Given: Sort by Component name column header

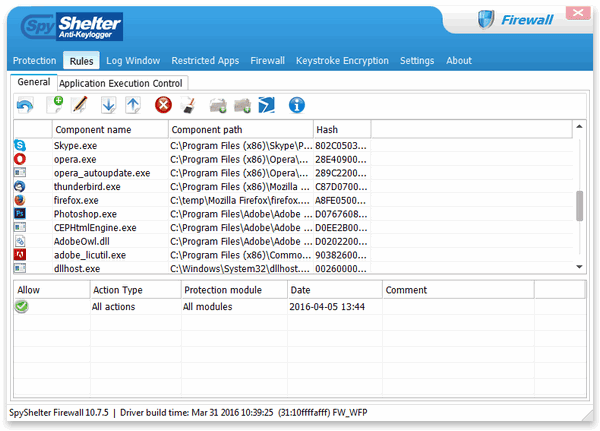Looking at the screenshot, I should pos(110,129).
